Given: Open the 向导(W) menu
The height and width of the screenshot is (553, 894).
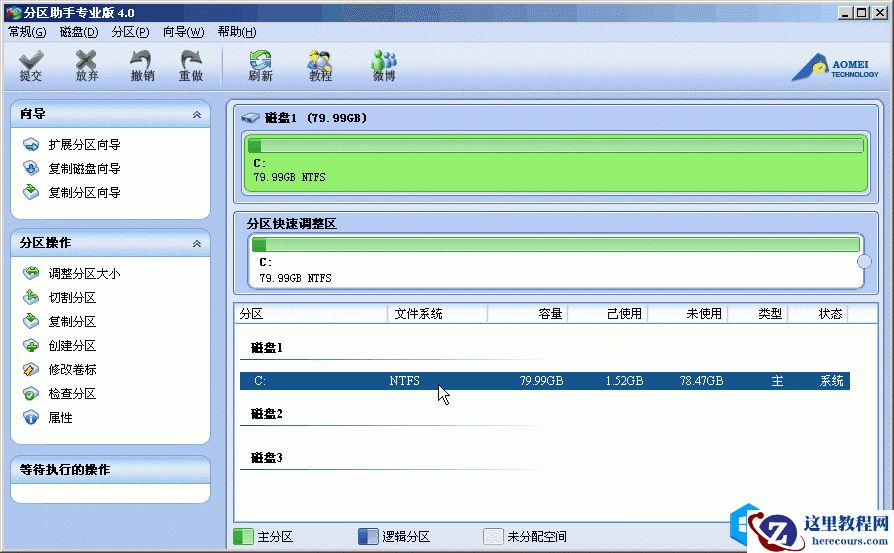Looking at the screenshot, I should tap(183, 32).
